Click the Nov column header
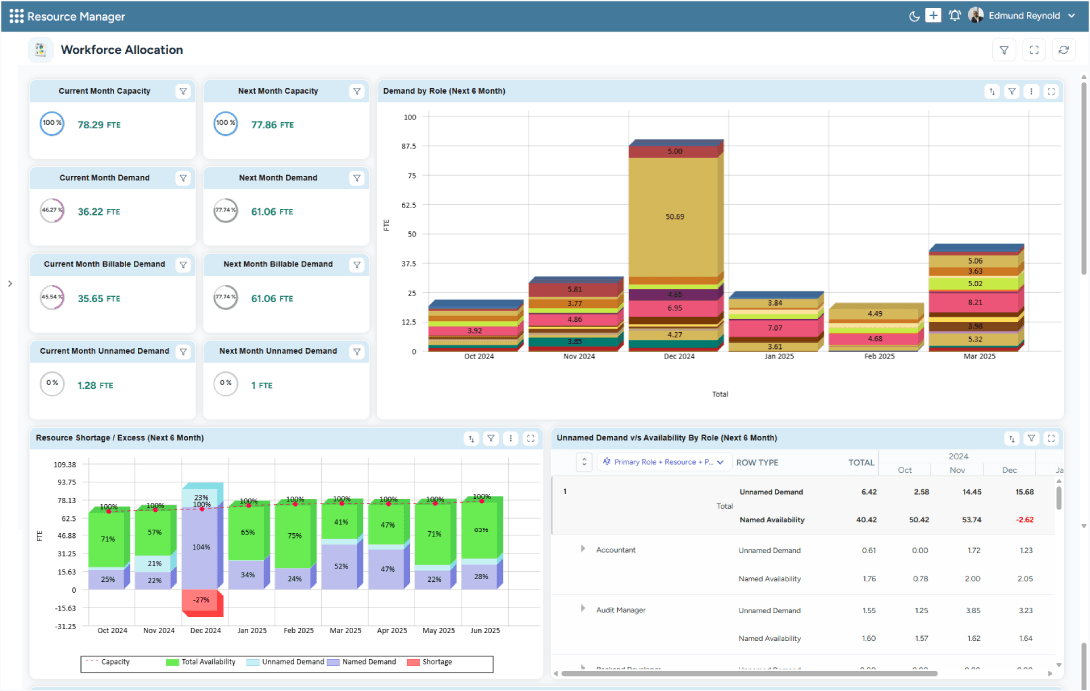 point(957,470)
